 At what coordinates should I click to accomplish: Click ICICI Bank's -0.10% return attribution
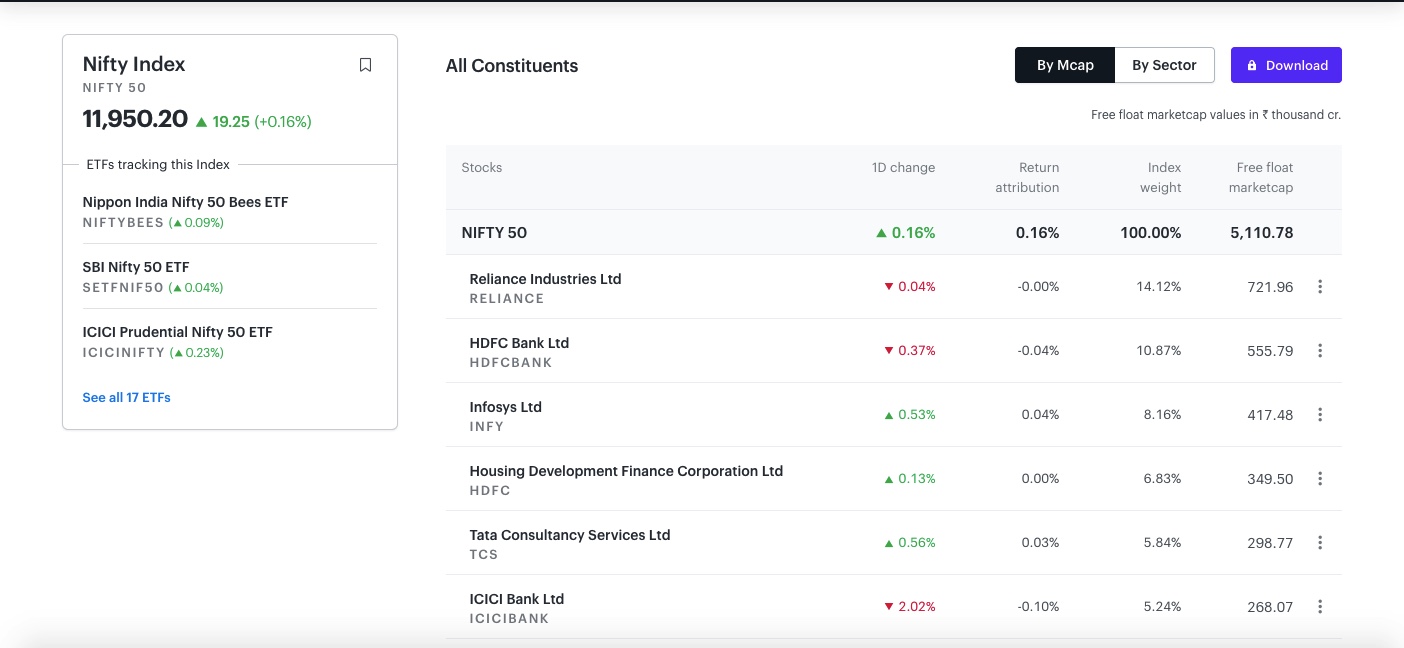(x=1038, y=607)
